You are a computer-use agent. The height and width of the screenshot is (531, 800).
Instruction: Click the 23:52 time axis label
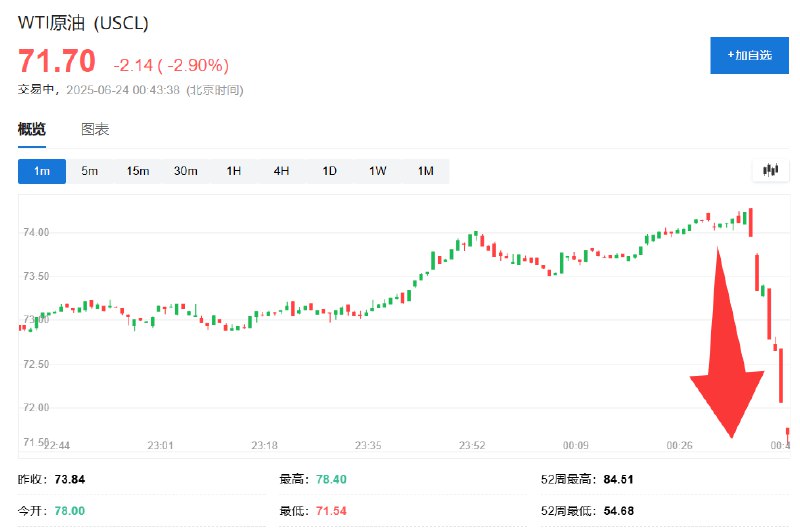(x=472, y=445)
